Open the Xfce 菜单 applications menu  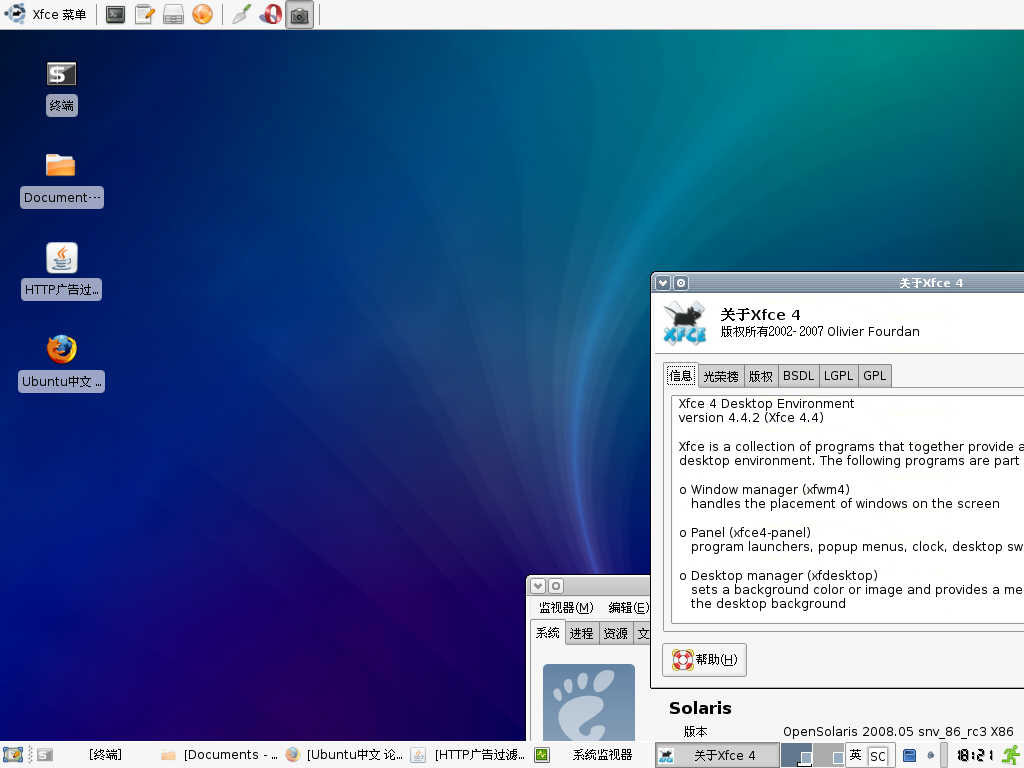point(46,14)
